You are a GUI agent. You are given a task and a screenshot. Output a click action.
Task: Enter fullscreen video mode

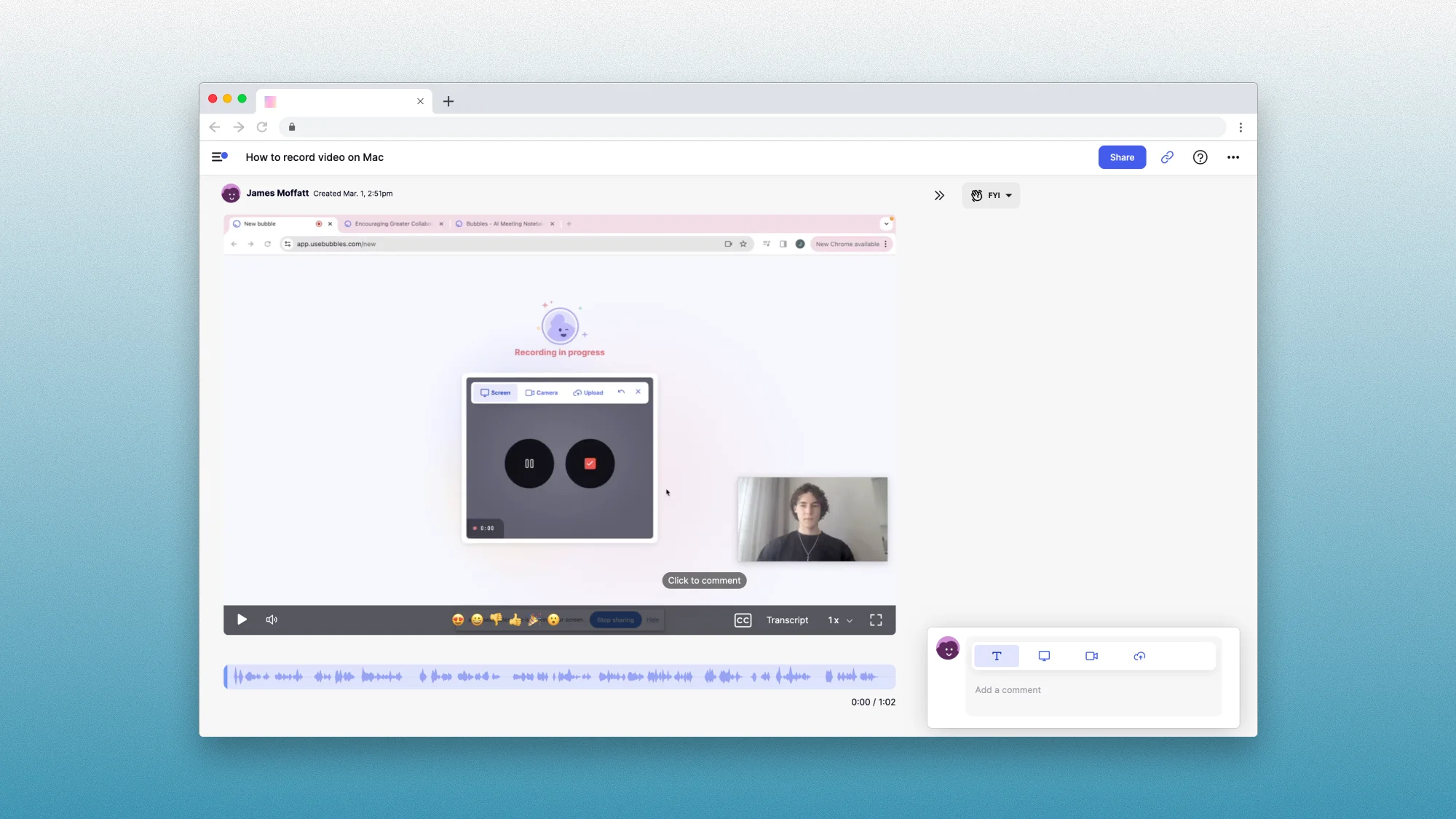click(x=876, y=620)
